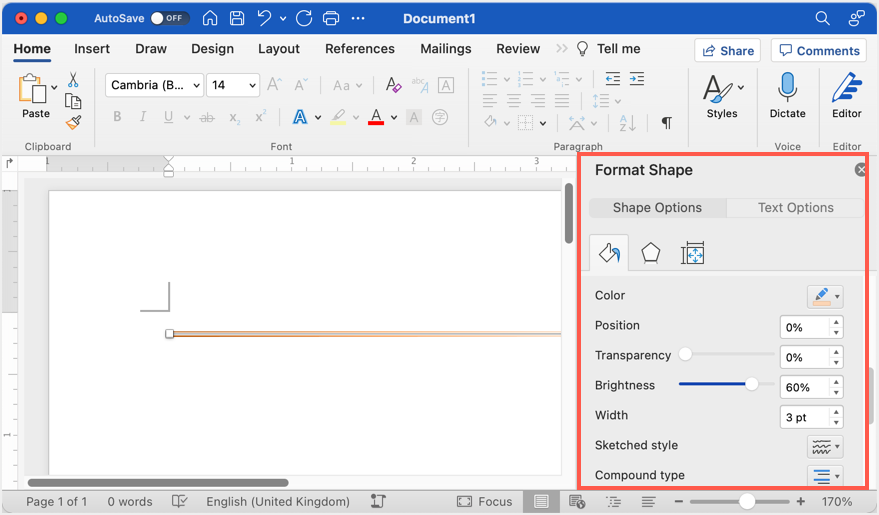Switch to the Insert ribbon tab
This screenshot has width=879, height=515.
click(92, 49)
